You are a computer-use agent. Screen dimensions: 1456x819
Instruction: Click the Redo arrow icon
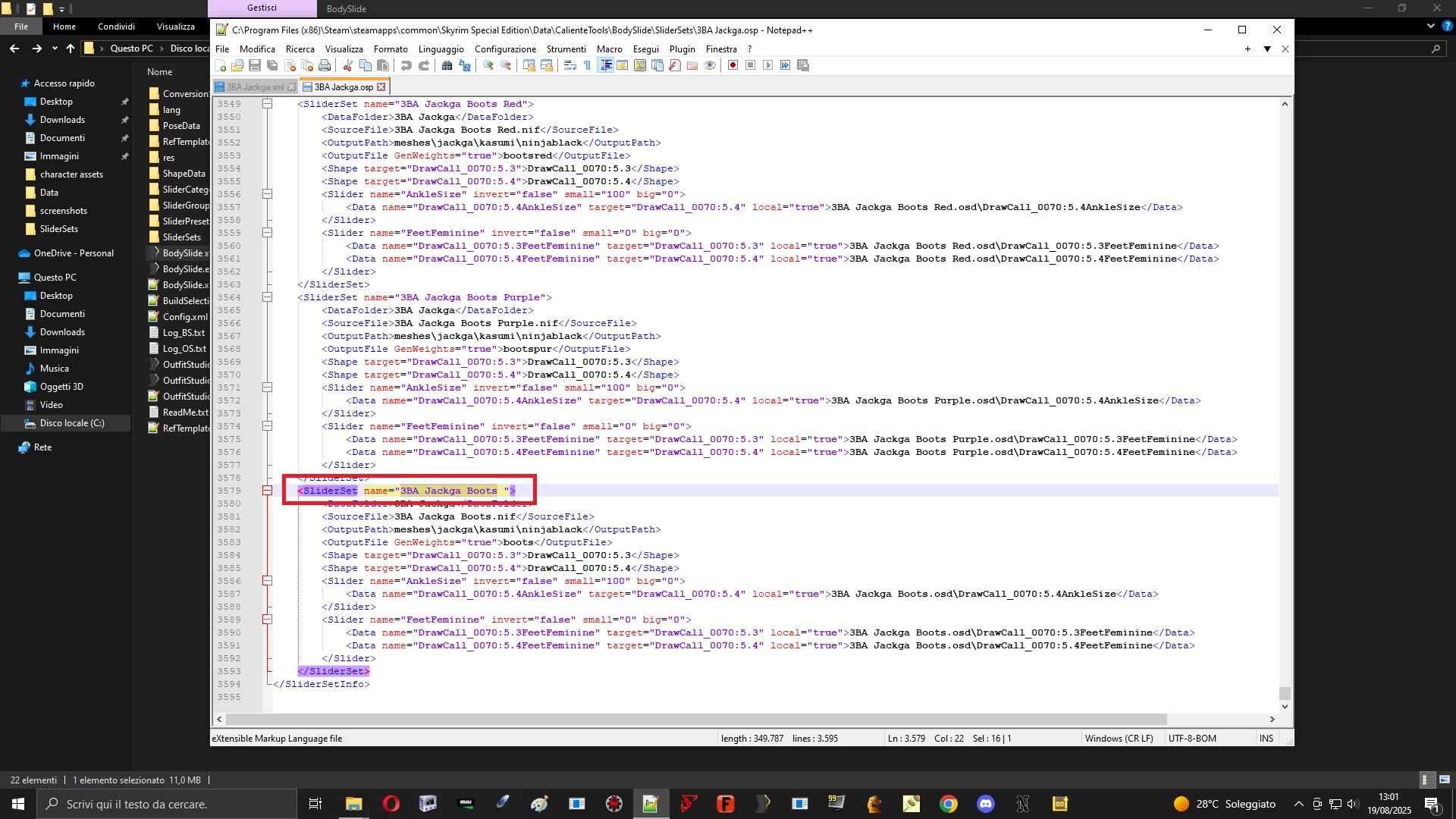[x=423, y=65]
